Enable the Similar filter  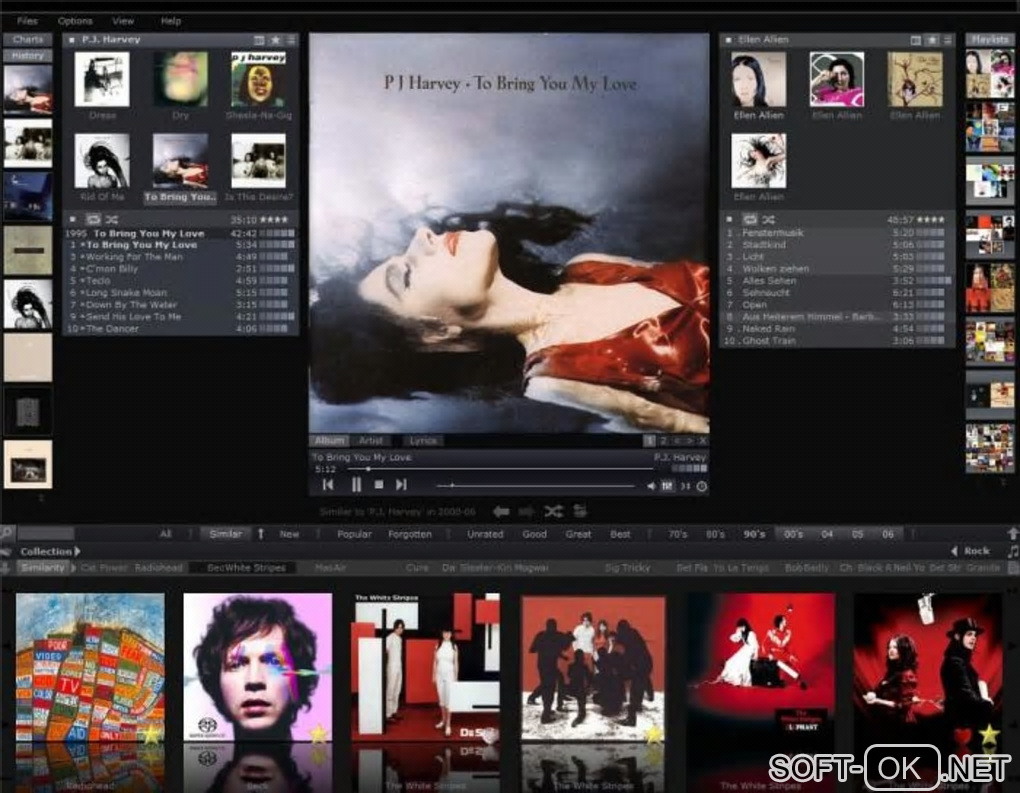[x=225, y=534]
